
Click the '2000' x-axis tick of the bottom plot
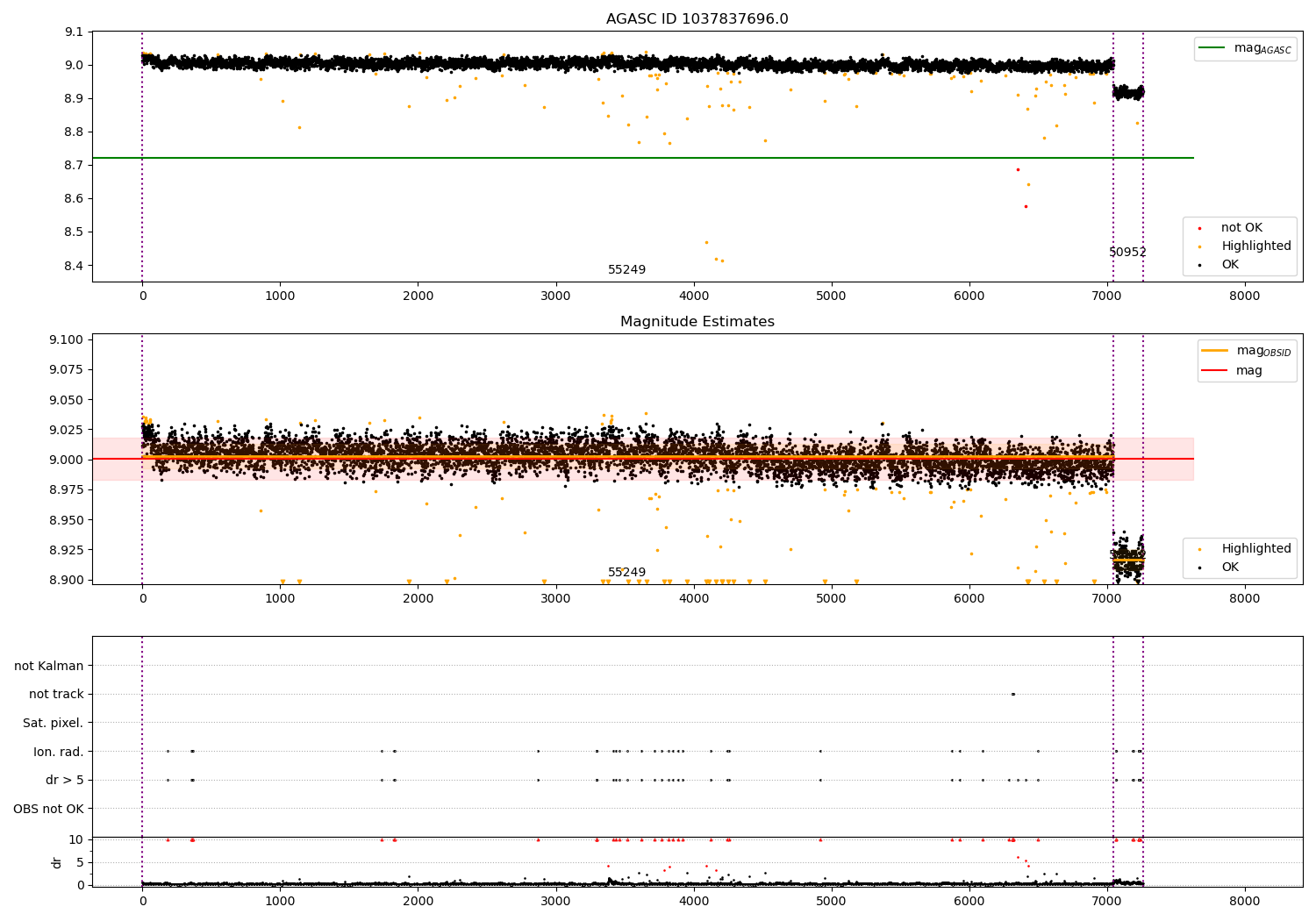[418, 901]
